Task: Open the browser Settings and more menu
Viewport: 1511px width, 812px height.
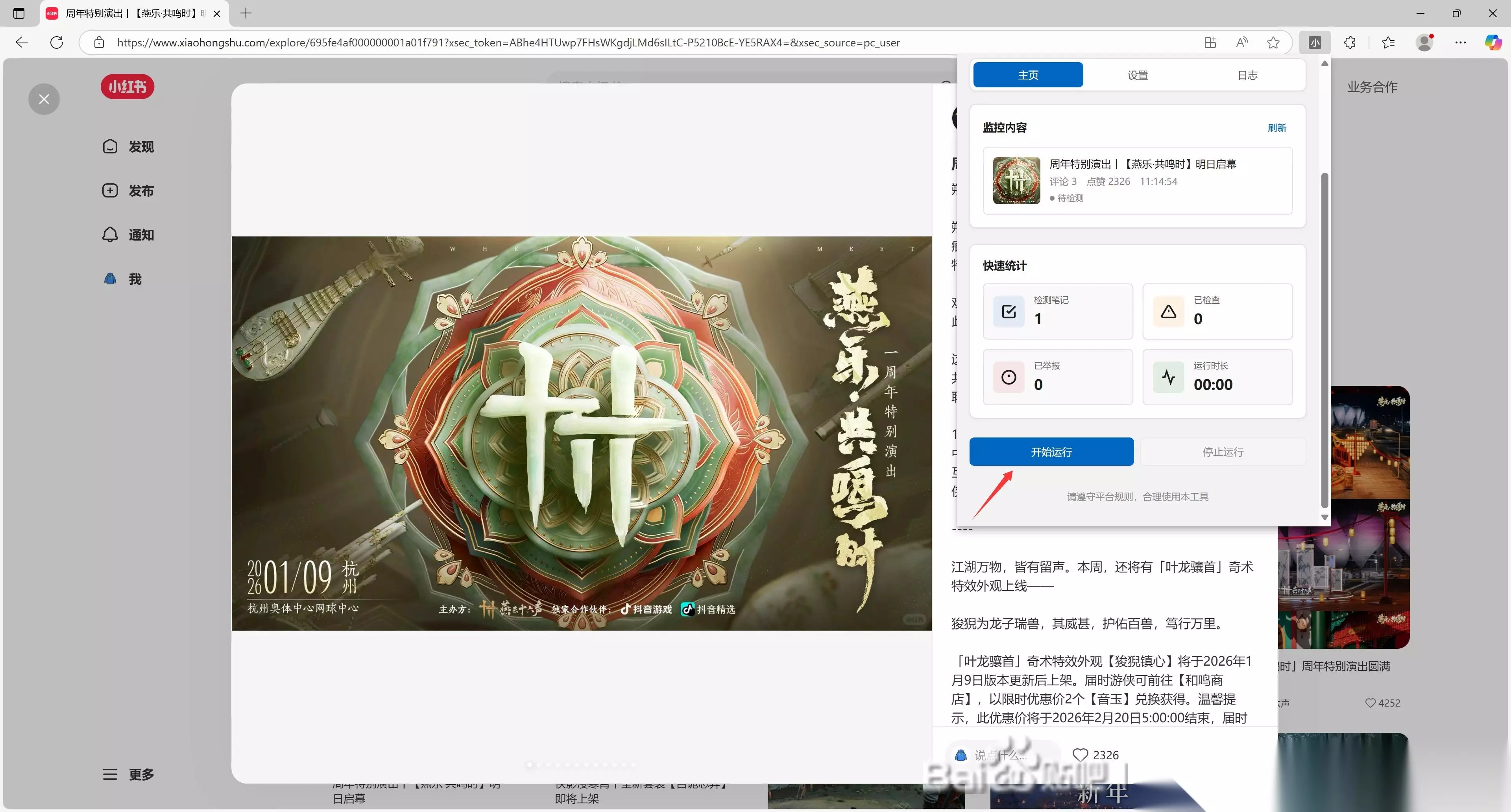Action: [1461, 42]
